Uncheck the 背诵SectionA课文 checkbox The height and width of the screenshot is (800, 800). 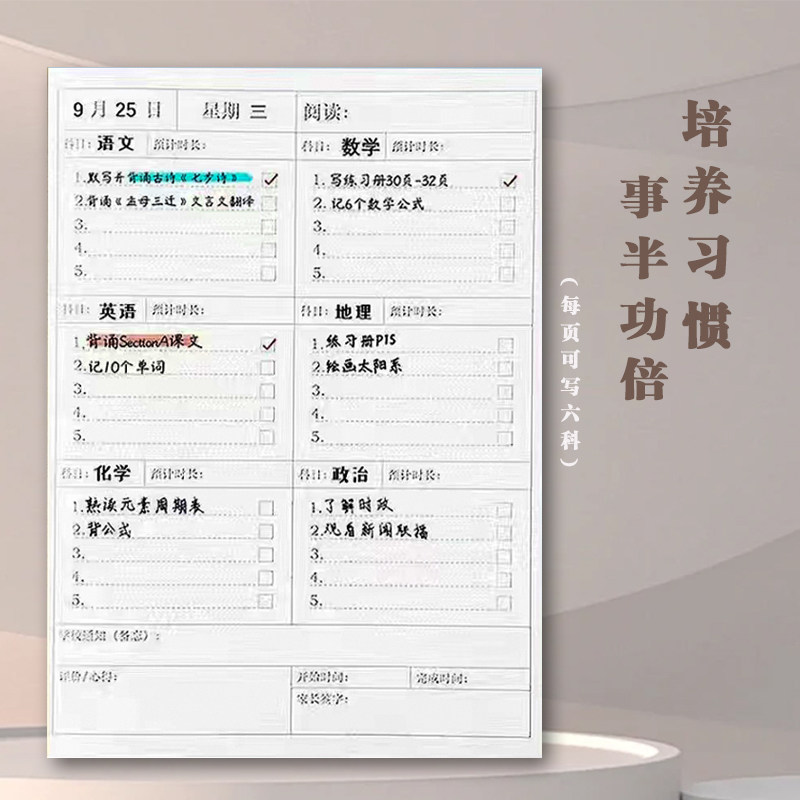[268, 344]
